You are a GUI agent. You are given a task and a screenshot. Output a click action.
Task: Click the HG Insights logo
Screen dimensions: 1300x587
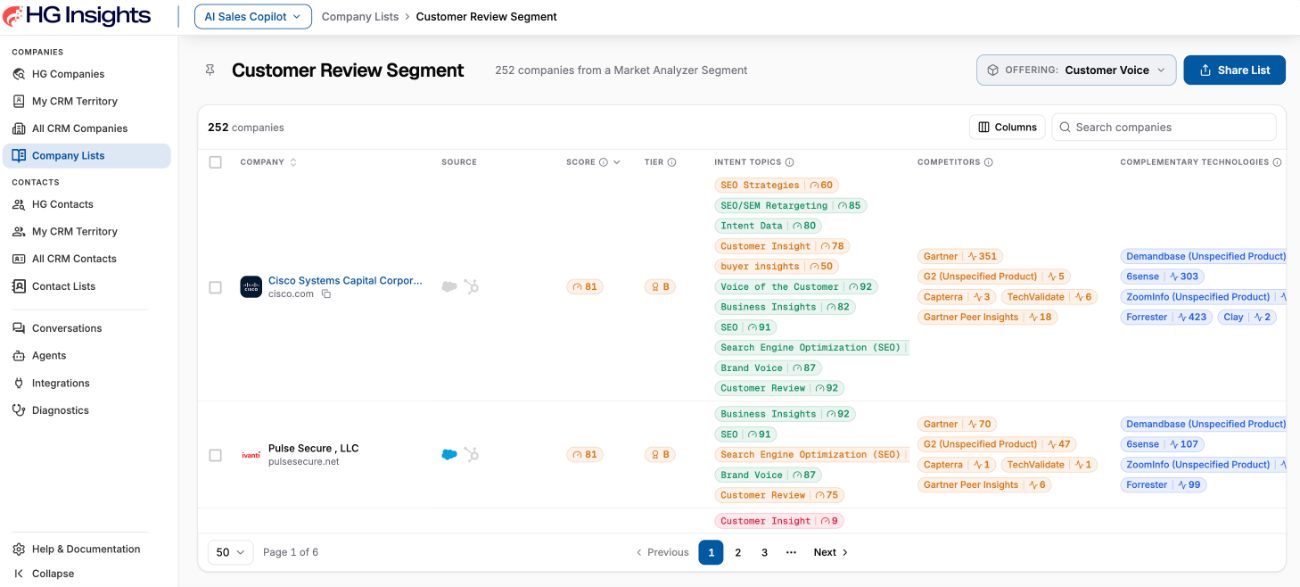[77, 16]
